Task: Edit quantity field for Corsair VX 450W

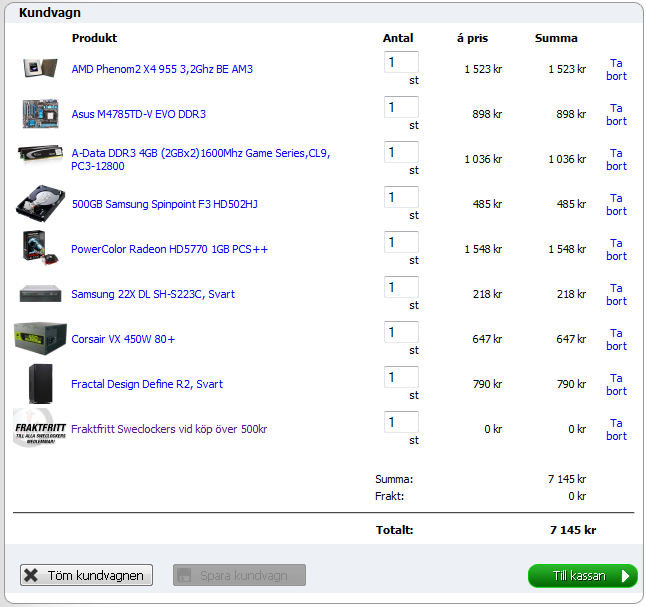Action: (x=401, y=332)
